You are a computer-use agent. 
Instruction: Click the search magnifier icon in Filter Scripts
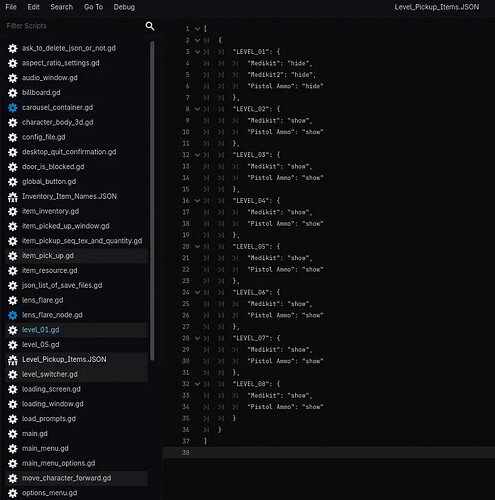150,26
